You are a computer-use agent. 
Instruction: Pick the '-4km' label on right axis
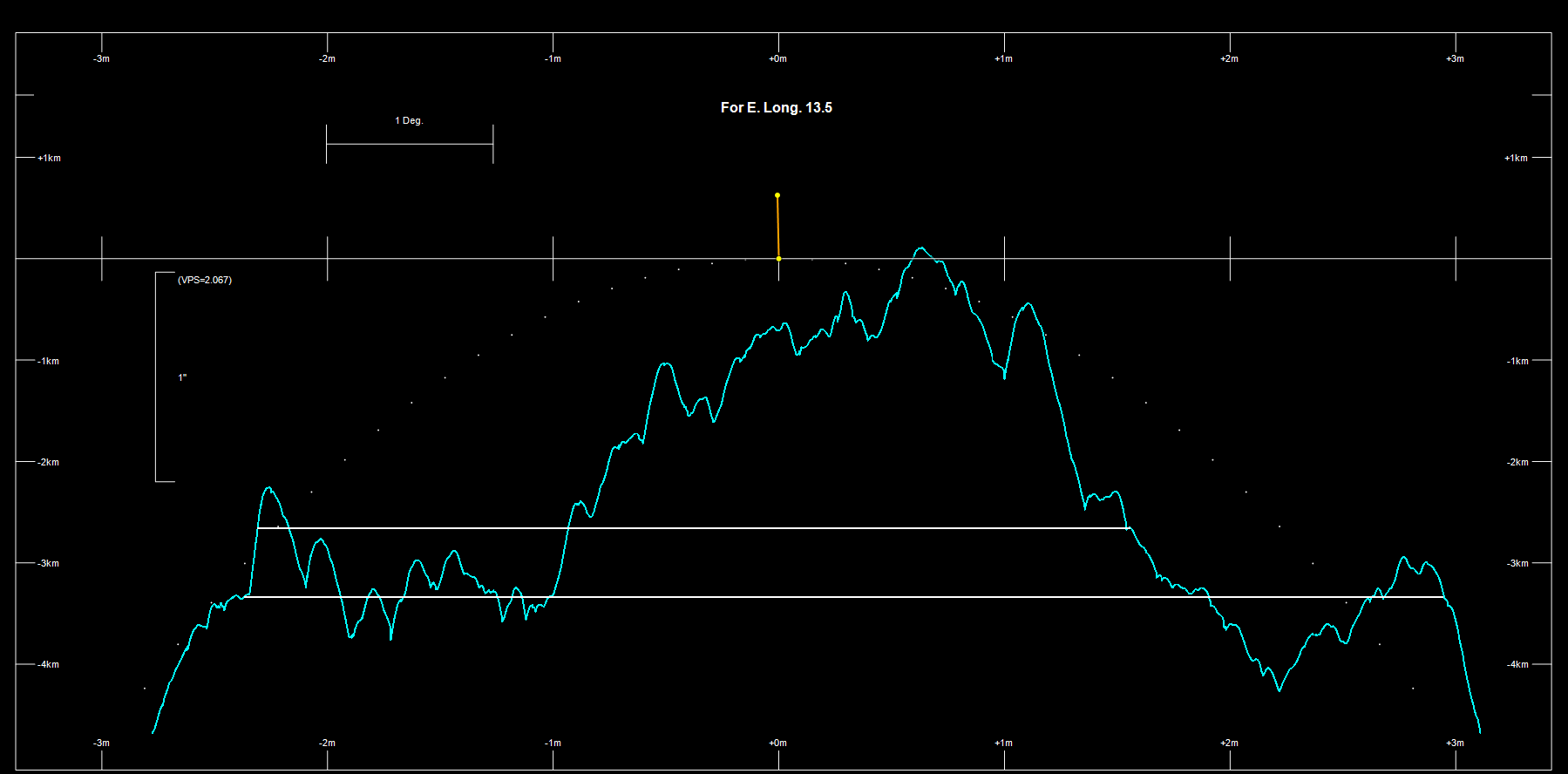tap(1517, 664)
